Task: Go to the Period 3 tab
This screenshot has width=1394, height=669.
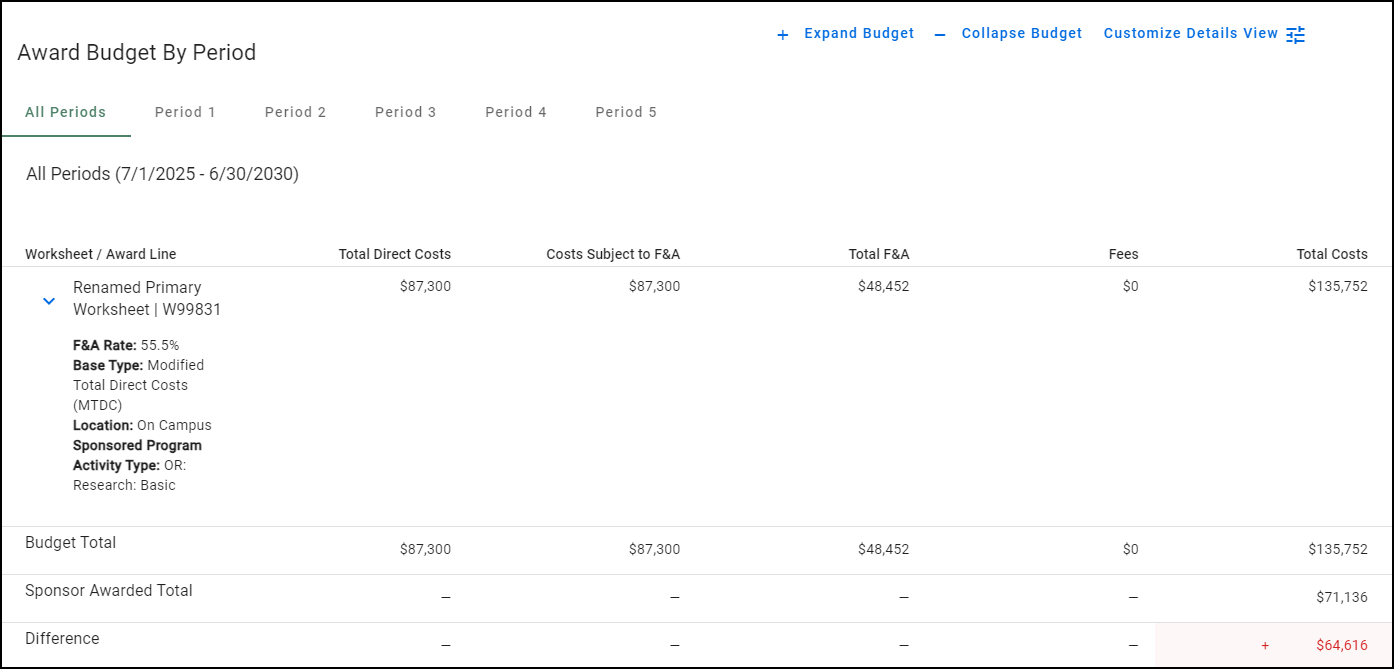Action: (x=405, y=112)
